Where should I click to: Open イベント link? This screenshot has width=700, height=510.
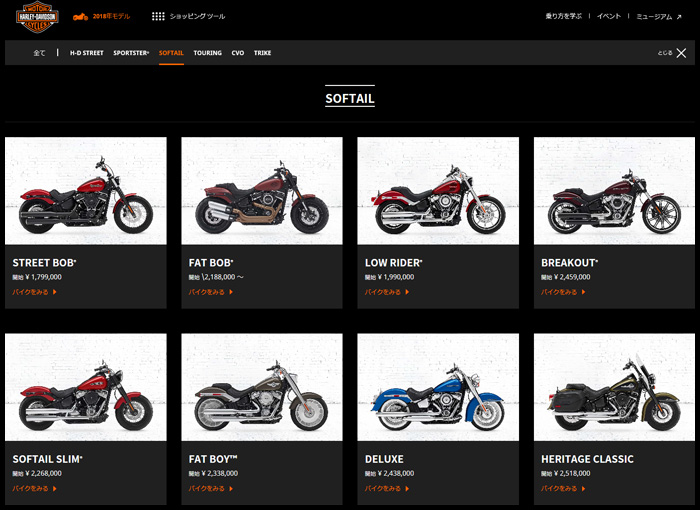pyautogui.click(x=609, y=16)
